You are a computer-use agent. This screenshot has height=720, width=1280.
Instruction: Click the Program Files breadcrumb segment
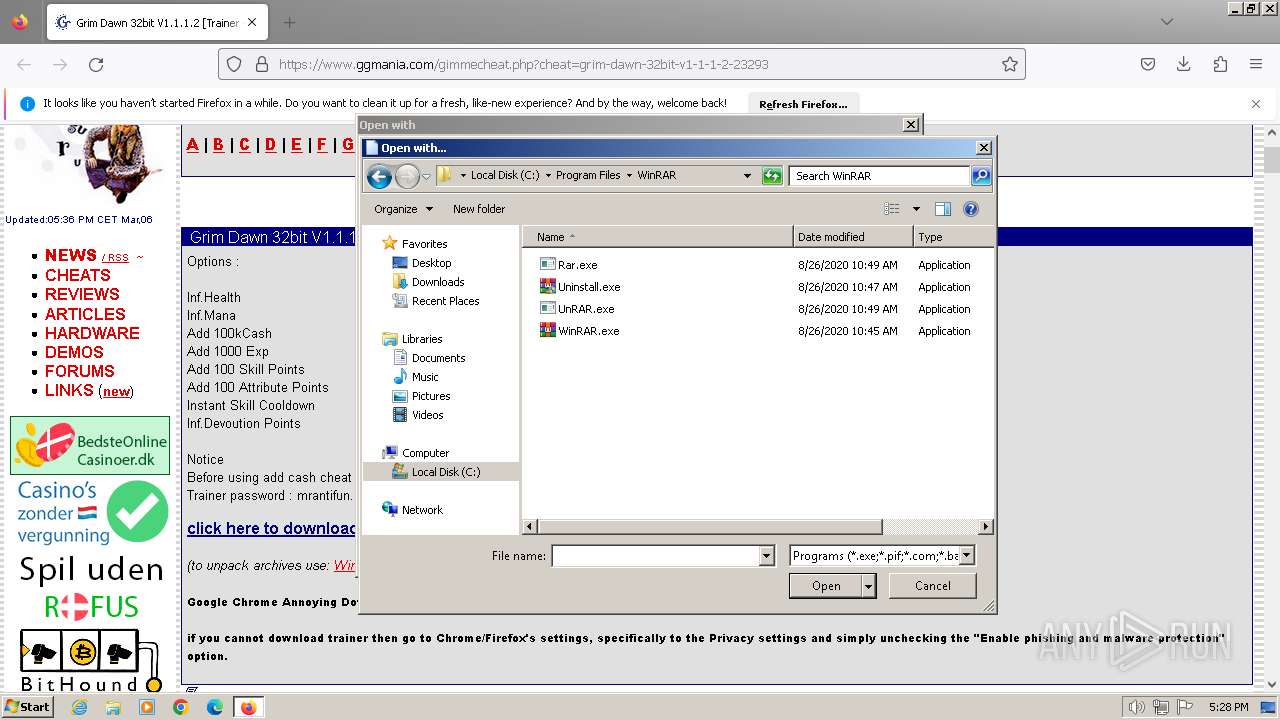(588, 175)
